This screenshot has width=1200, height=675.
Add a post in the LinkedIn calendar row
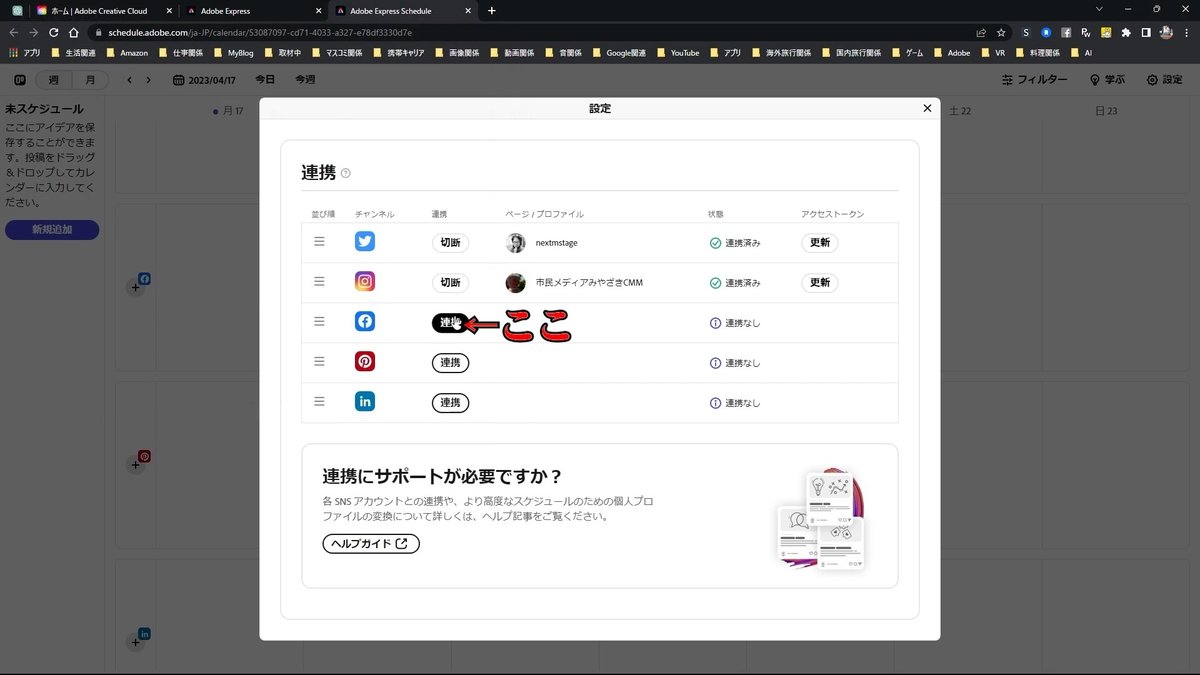(135, 641)
